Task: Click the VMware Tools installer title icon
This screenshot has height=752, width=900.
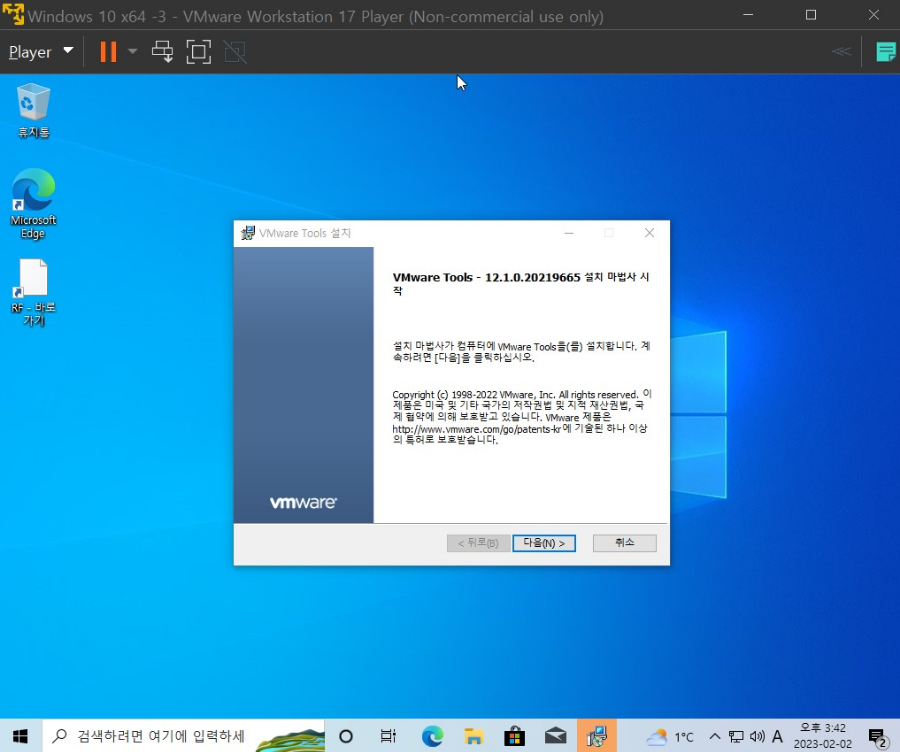Action: point(247,233)
